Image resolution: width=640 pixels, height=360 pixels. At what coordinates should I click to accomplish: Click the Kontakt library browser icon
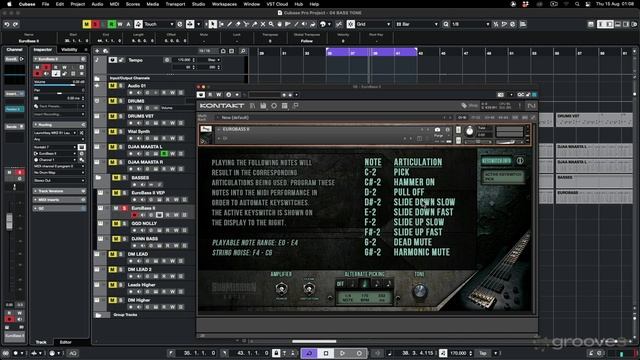point(253,106)
